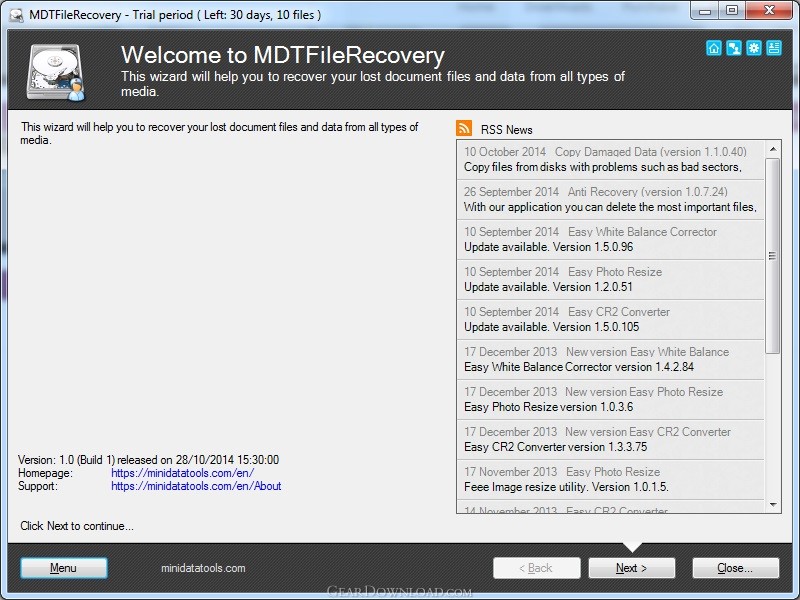Select the Easy Photo Resize version 1.0.3.6 item

[x=610, y=399]
